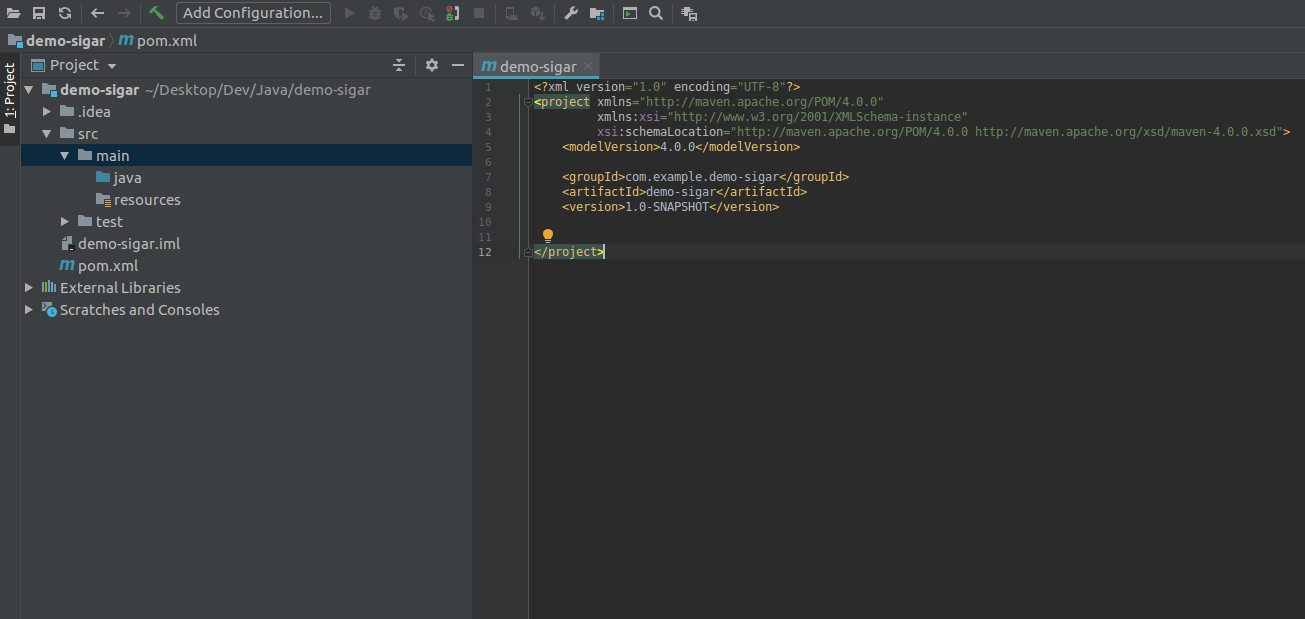Click the Open folder icon in toolbar
This screenshot has width=1305, height=619.
click(14, 13)
